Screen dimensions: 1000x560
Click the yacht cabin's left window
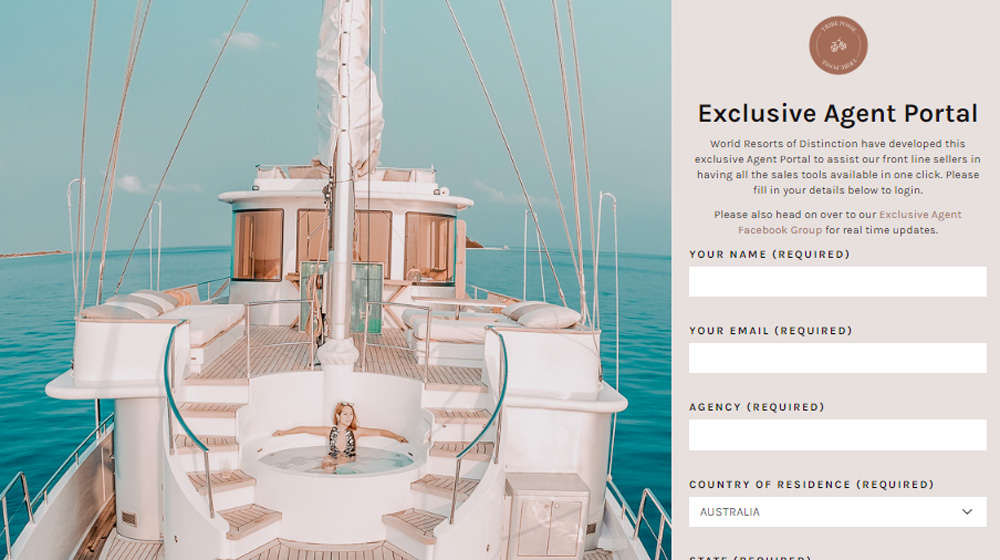tap(258, 244)
